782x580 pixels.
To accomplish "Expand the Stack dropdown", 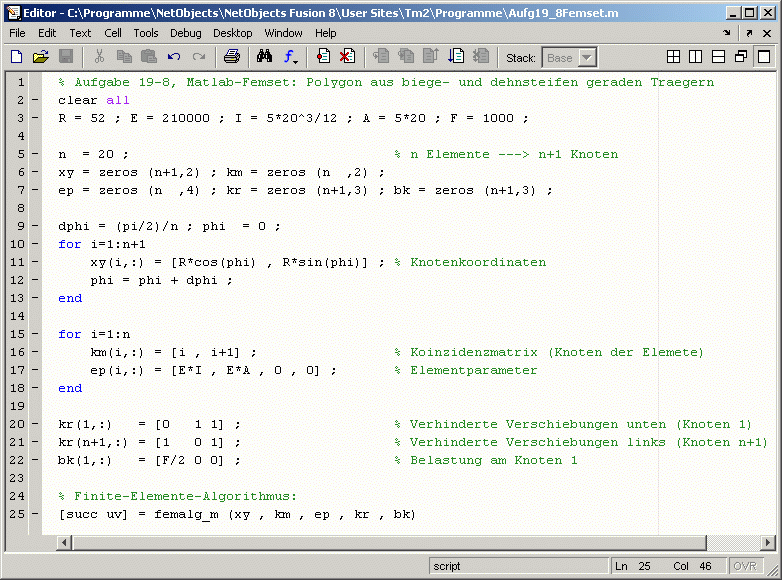I will coord(586,58).
